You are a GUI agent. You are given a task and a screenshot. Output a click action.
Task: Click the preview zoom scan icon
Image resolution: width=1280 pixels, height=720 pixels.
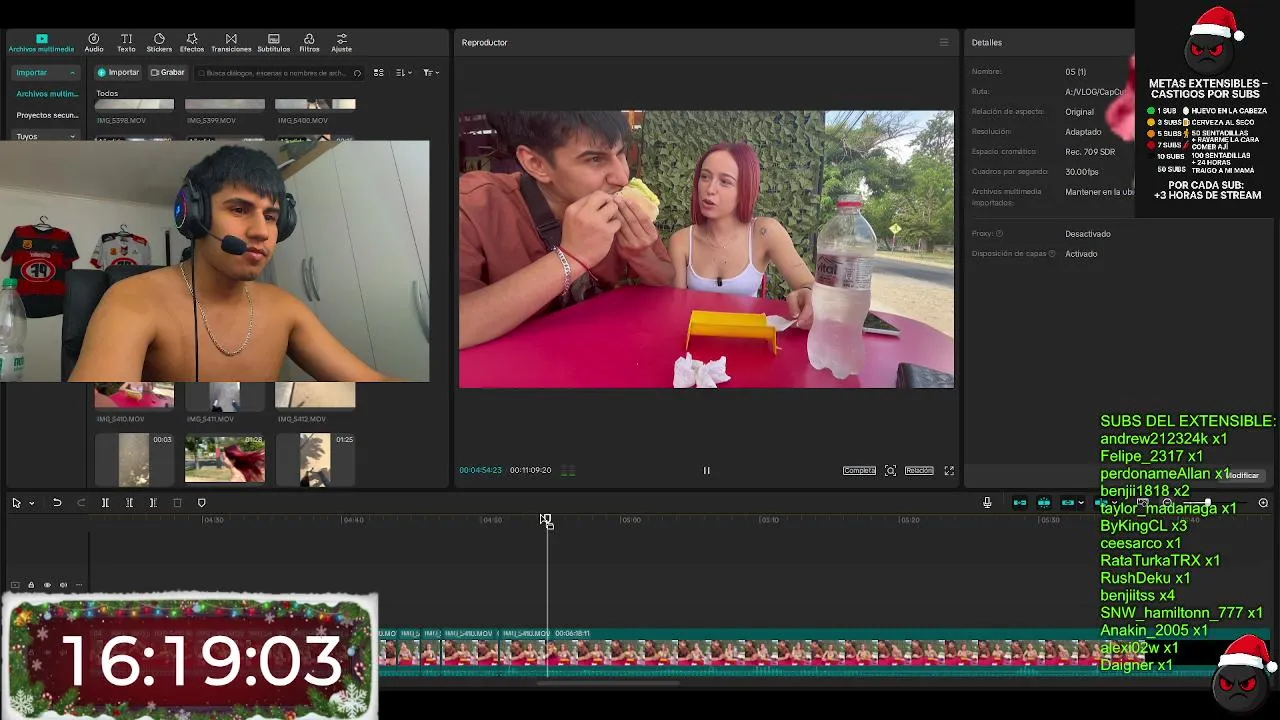[x=890, y=470]
